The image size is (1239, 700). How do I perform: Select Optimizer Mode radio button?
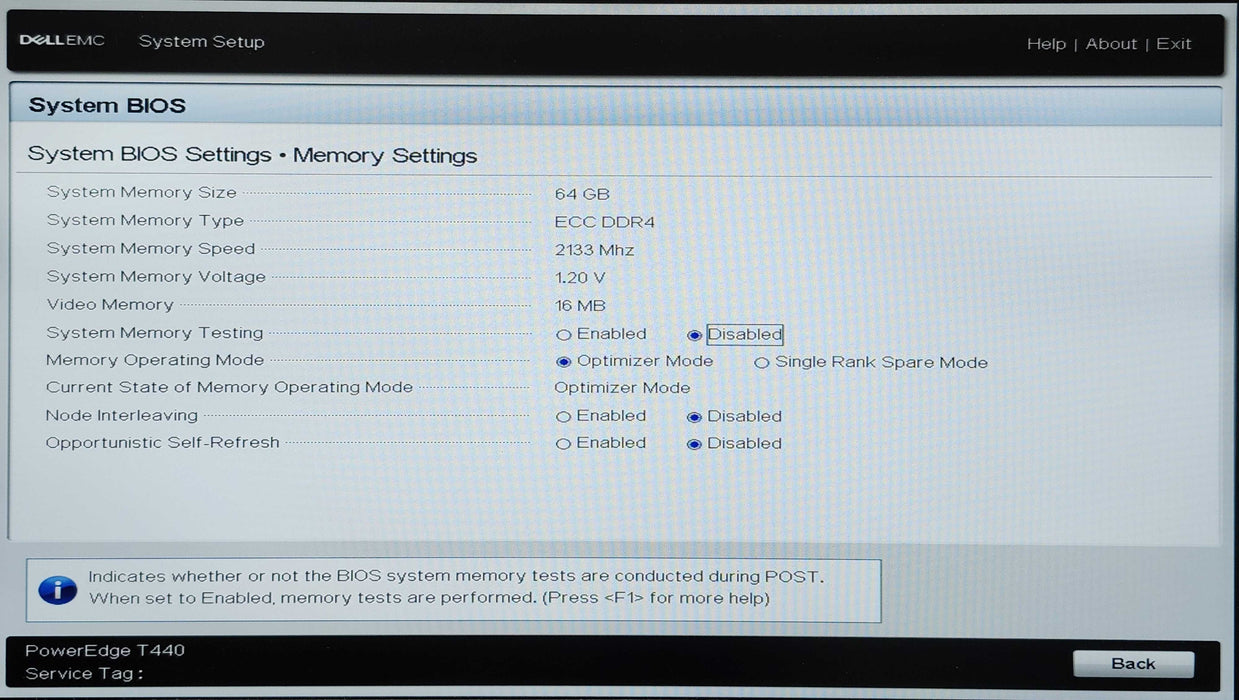click(x=564, y=362)
